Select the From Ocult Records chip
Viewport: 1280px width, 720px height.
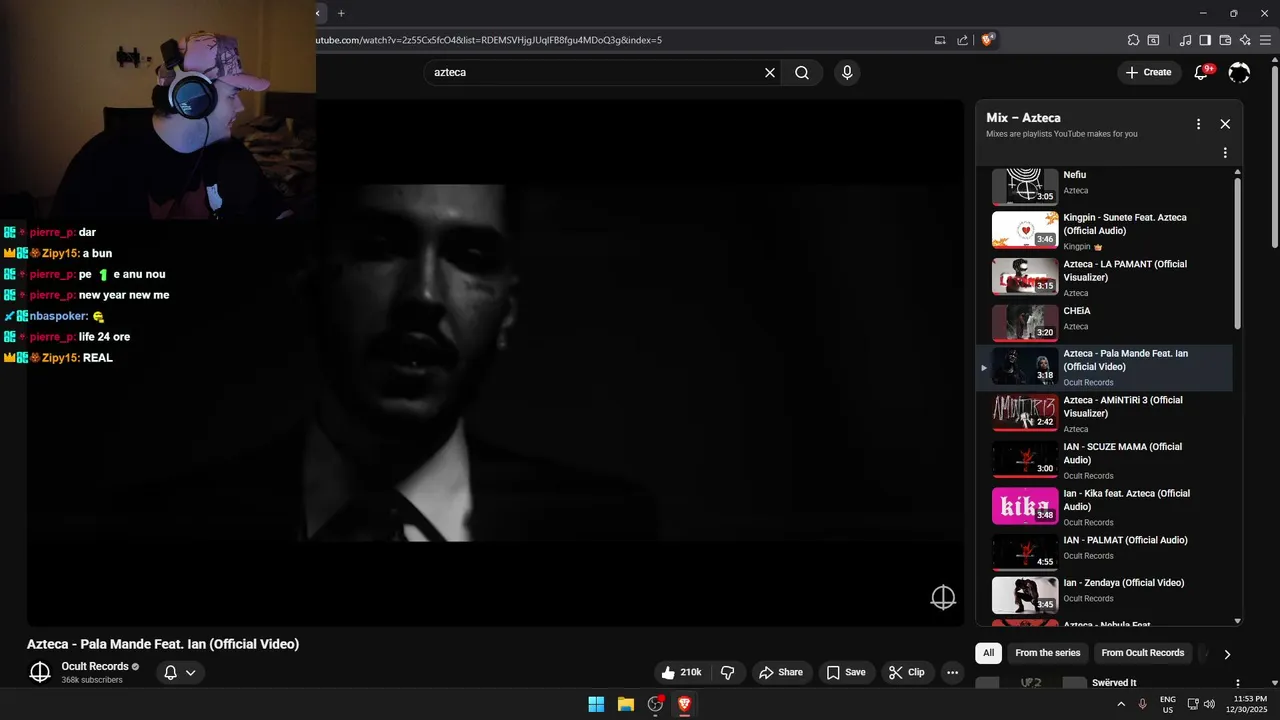pos(1143,653)
